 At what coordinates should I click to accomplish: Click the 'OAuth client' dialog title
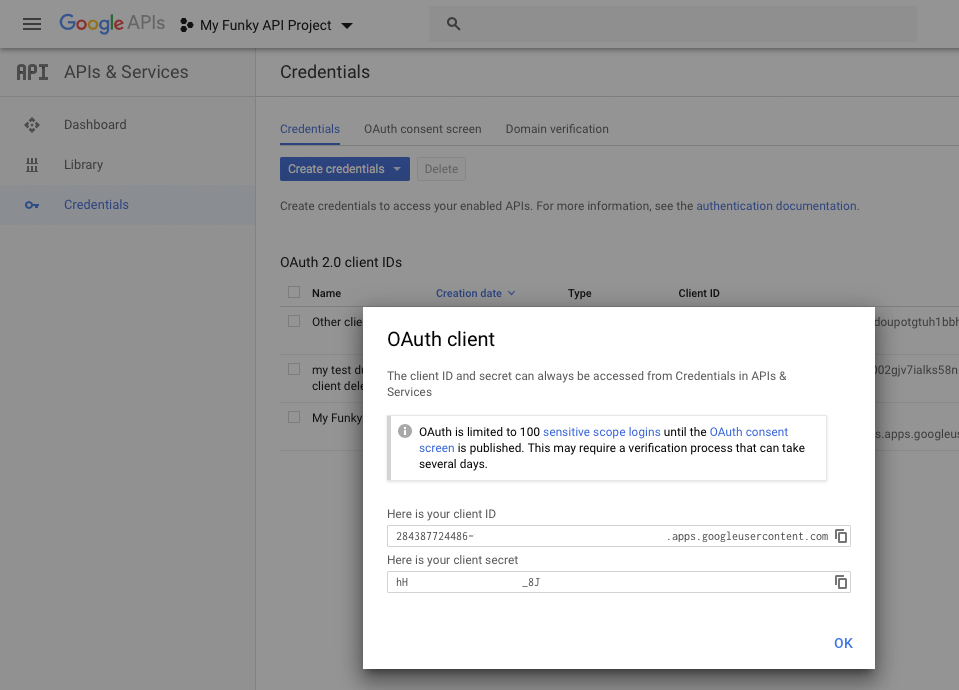441,339
